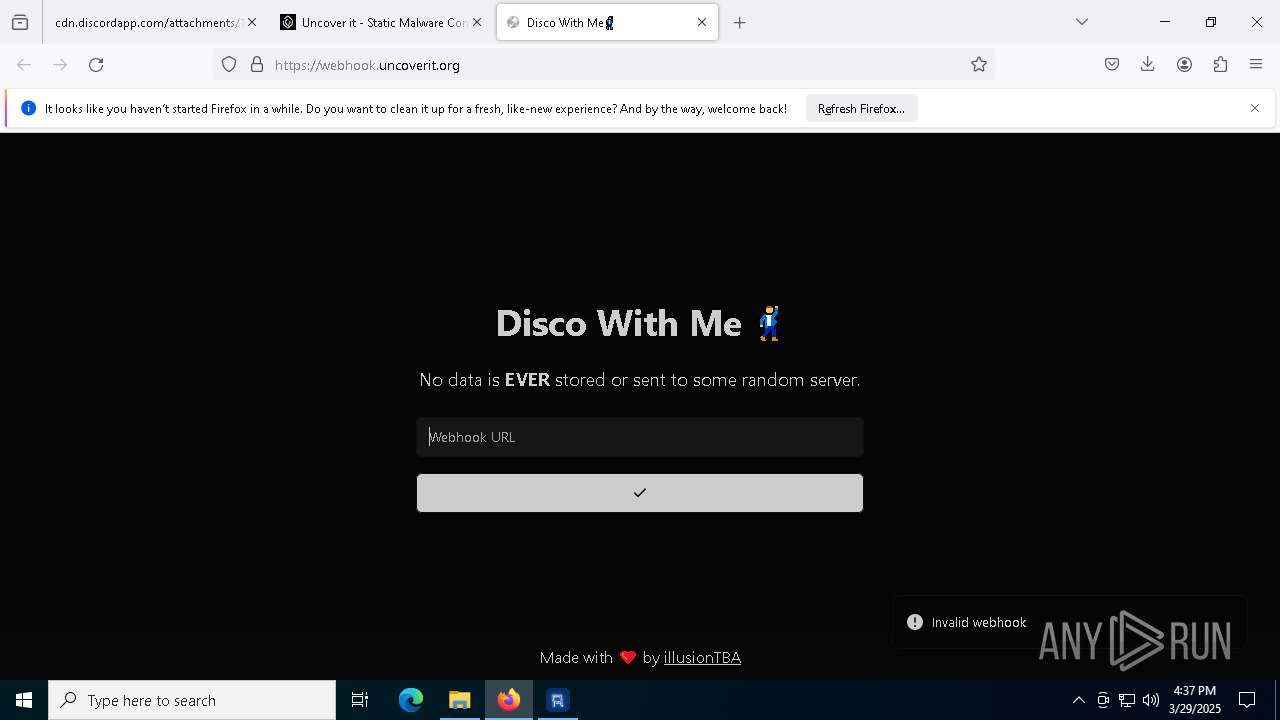Open tracking protection shield icon
The image size is (1280, 720).
[229, 65]
